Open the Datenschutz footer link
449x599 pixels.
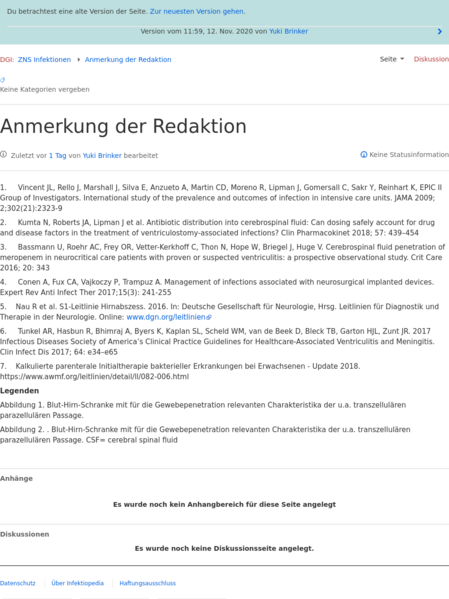click(18, 583)
